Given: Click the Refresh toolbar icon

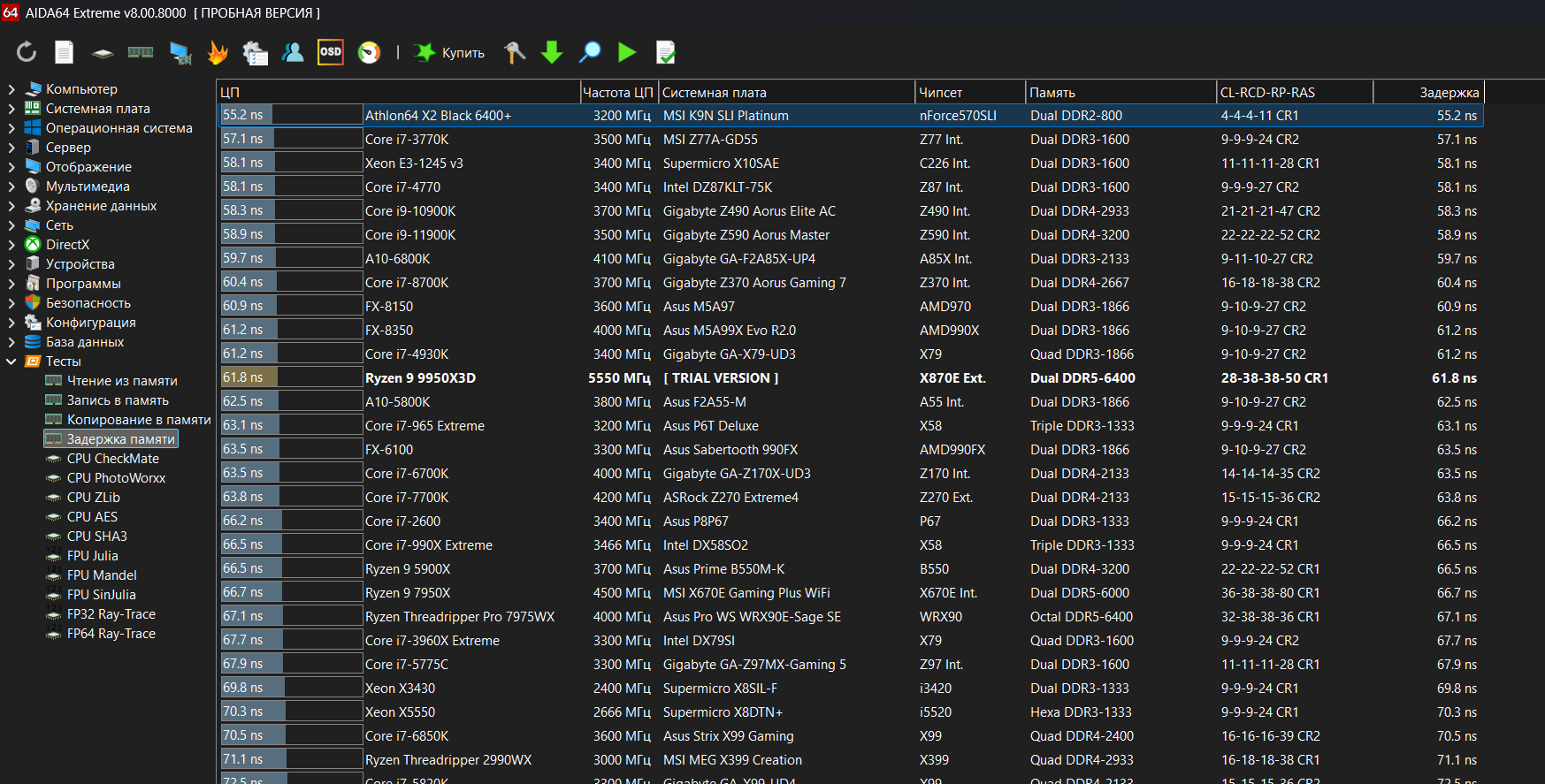Looking at the screenshot, I should [27, 52].
